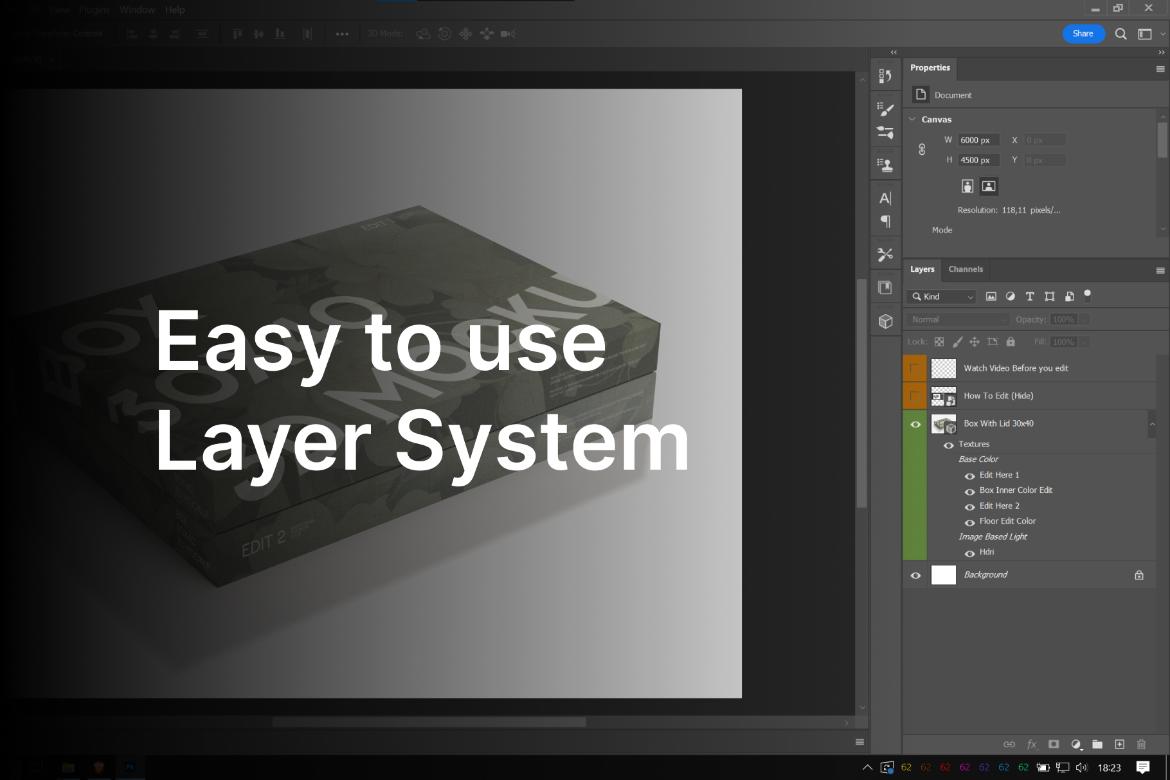Hide the Textures group eye
Viewport: 1170px width, 780px height.
point(948,445)
